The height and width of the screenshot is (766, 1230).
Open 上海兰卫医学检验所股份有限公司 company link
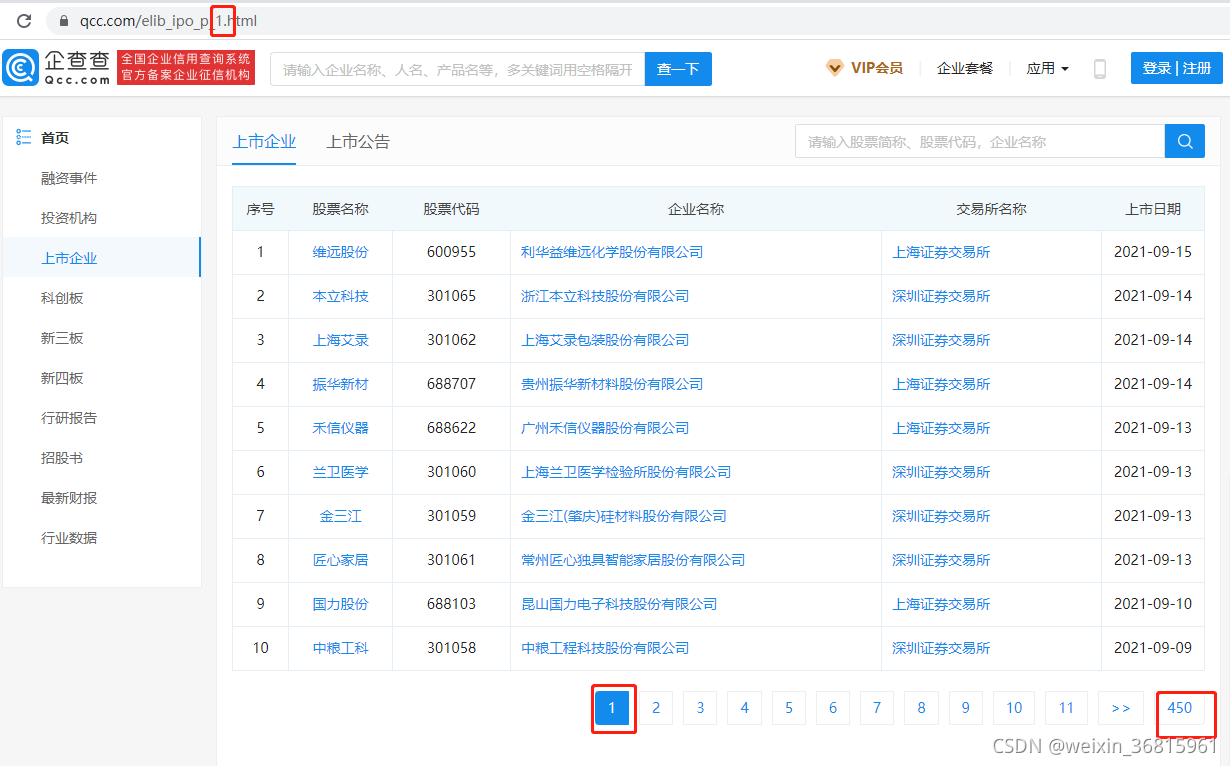point(626,472)
